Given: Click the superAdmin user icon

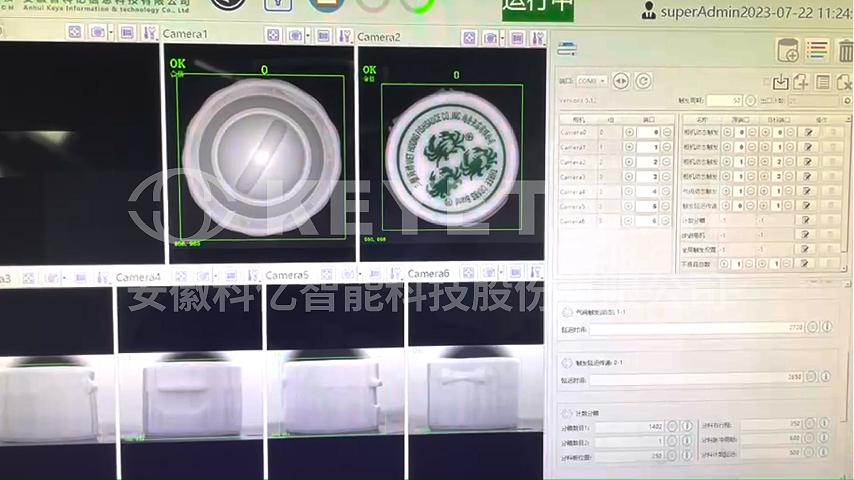Looking at the screenshot, I should 649,10.
